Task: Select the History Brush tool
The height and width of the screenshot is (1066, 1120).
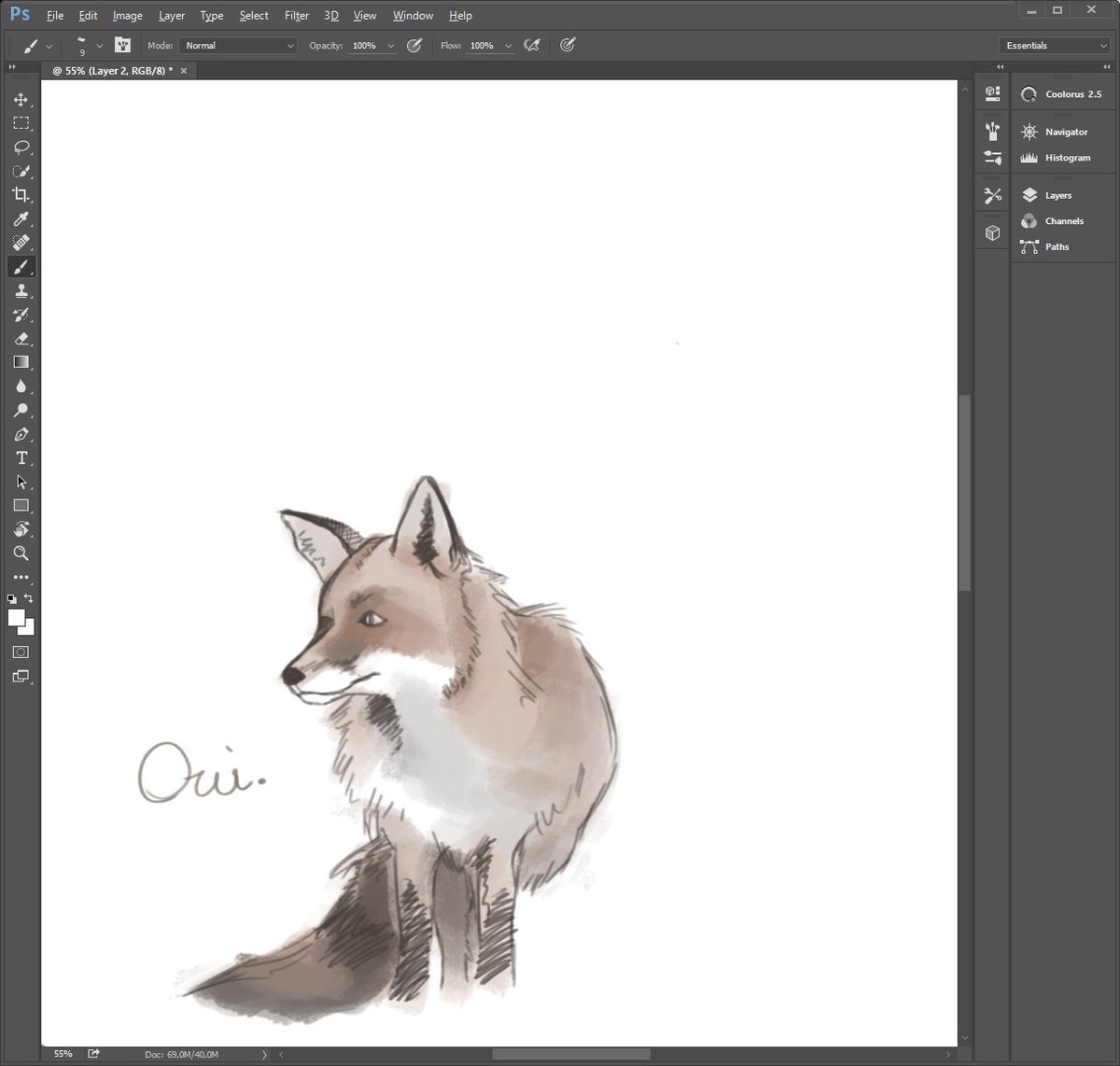Action: (x=21, y=315)
